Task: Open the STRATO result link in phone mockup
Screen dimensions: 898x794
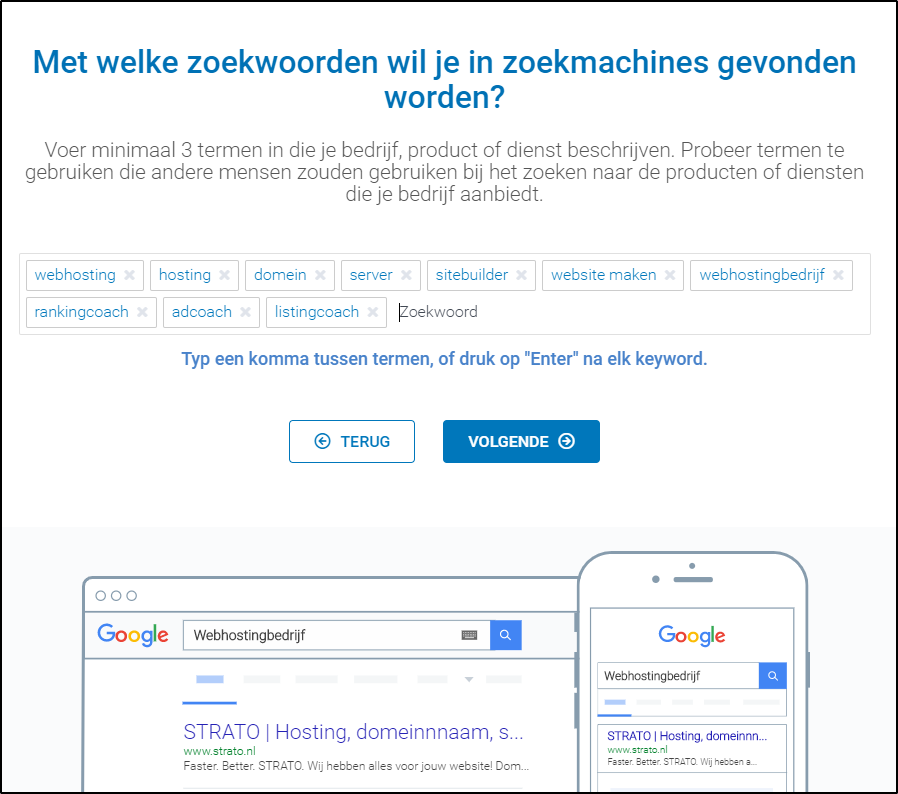Action: [x=686, y=736]
